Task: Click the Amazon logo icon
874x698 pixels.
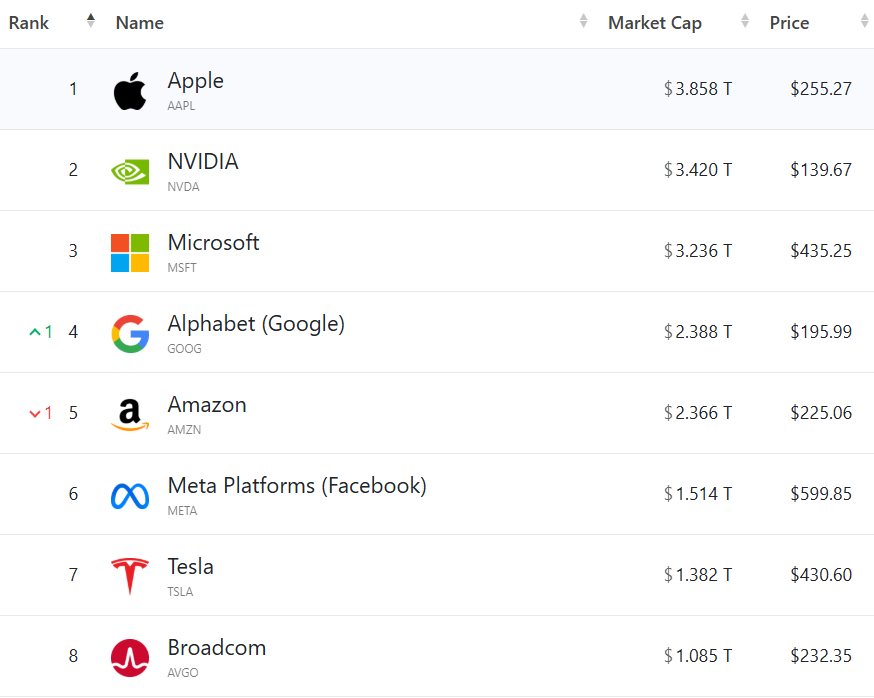Action: [130, 414]
